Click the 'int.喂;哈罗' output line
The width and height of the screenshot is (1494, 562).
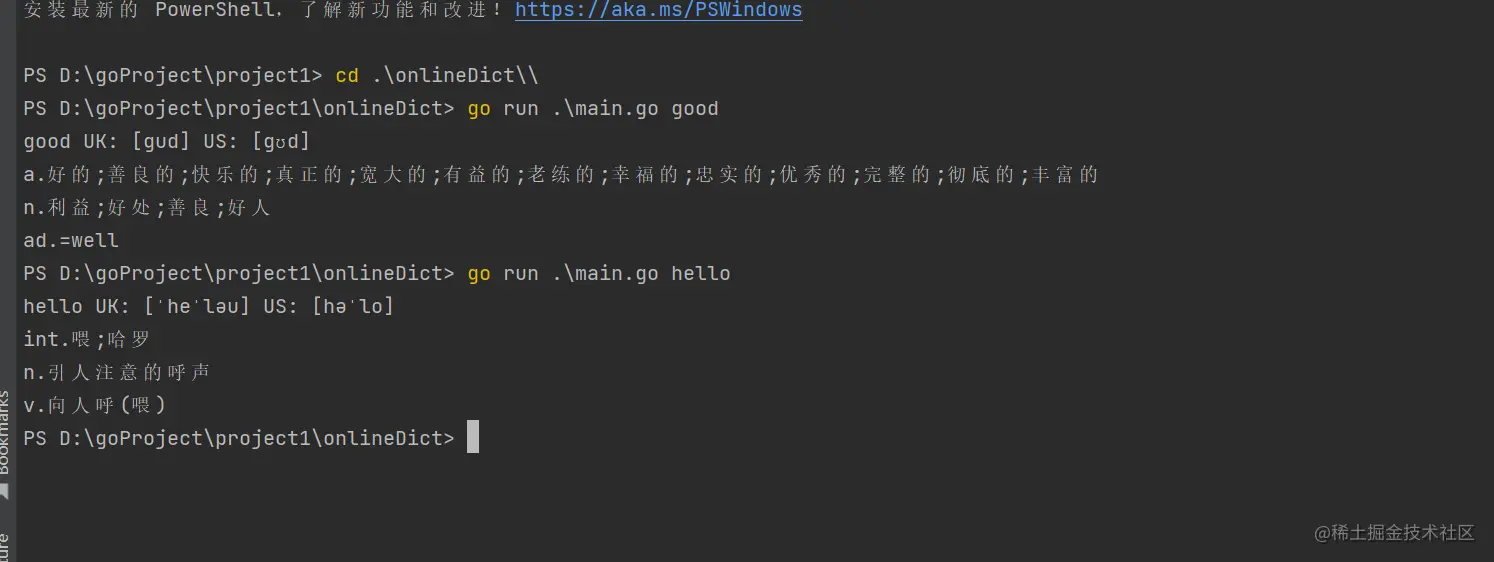87,340
